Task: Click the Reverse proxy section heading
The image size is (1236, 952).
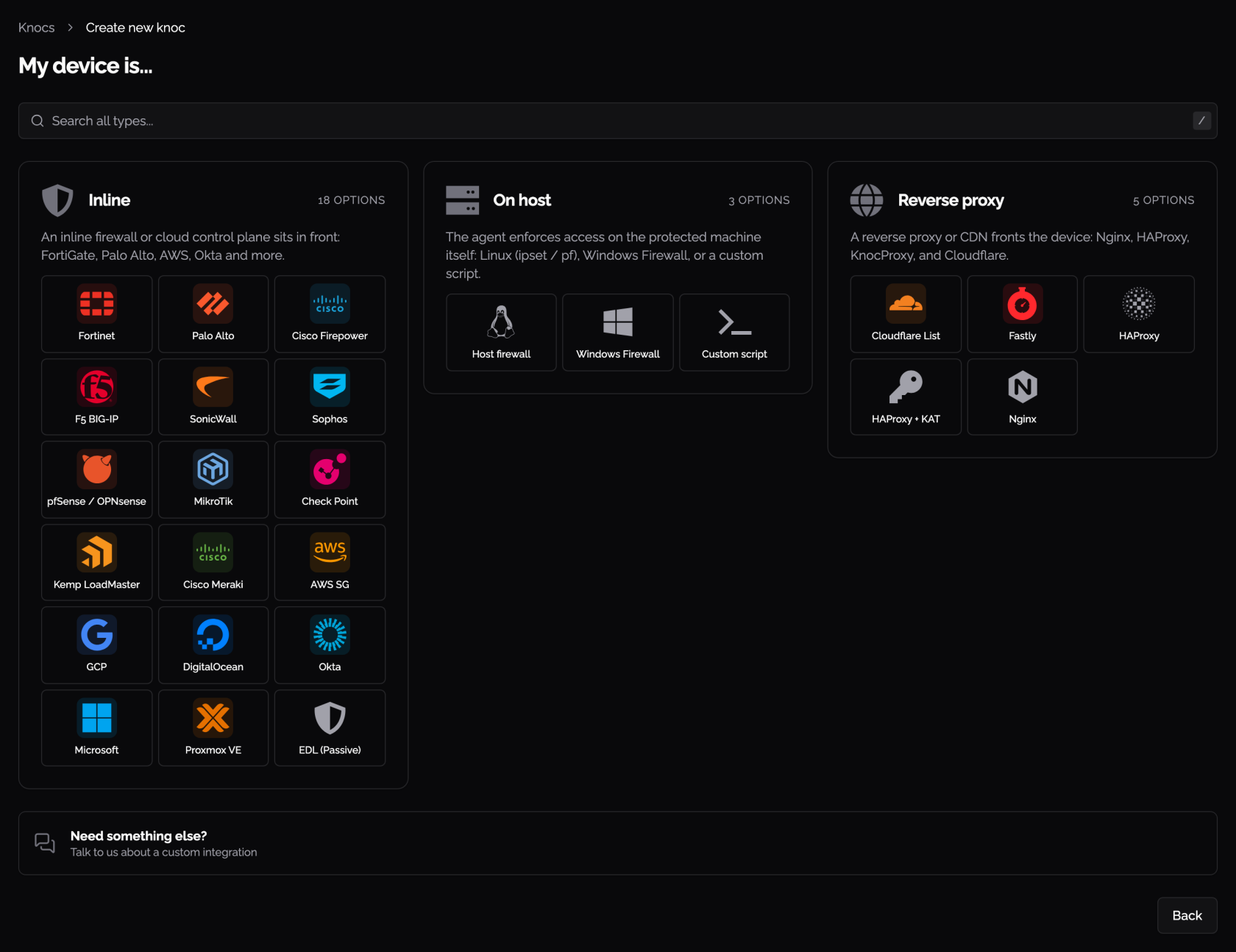Action: pos(951,200)
